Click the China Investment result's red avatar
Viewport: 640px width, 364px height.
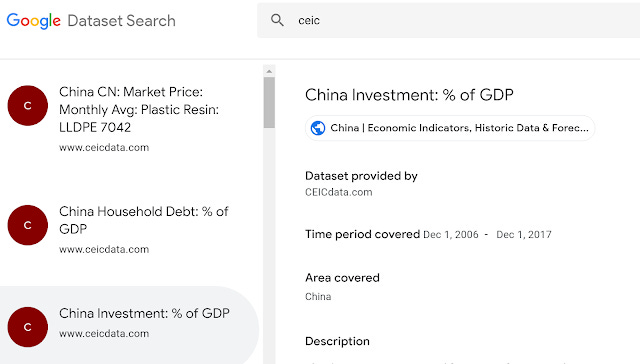(27, 327)
